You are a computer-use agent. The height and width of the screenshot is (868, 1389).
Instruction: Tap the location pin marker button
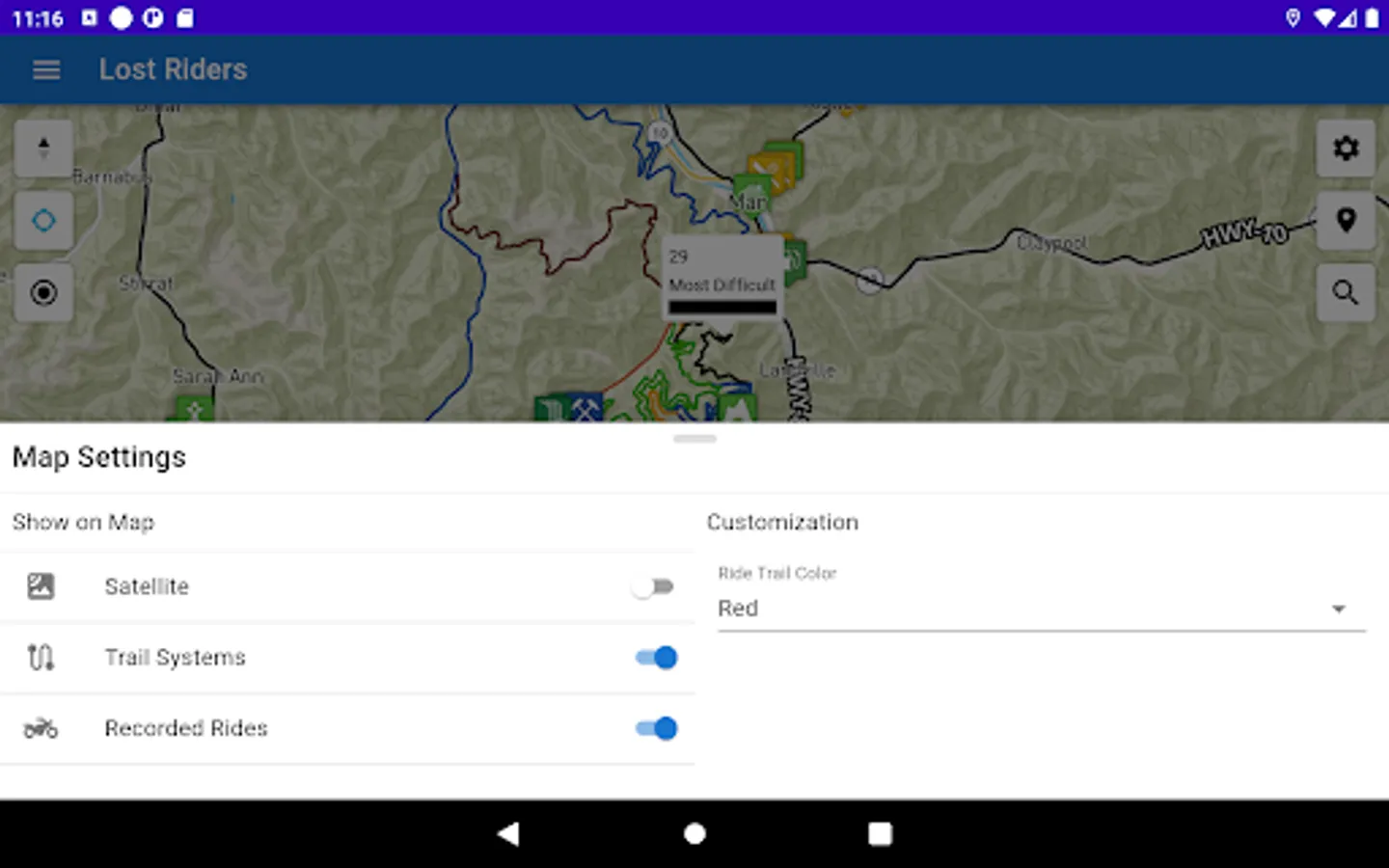click(1346, 221)
